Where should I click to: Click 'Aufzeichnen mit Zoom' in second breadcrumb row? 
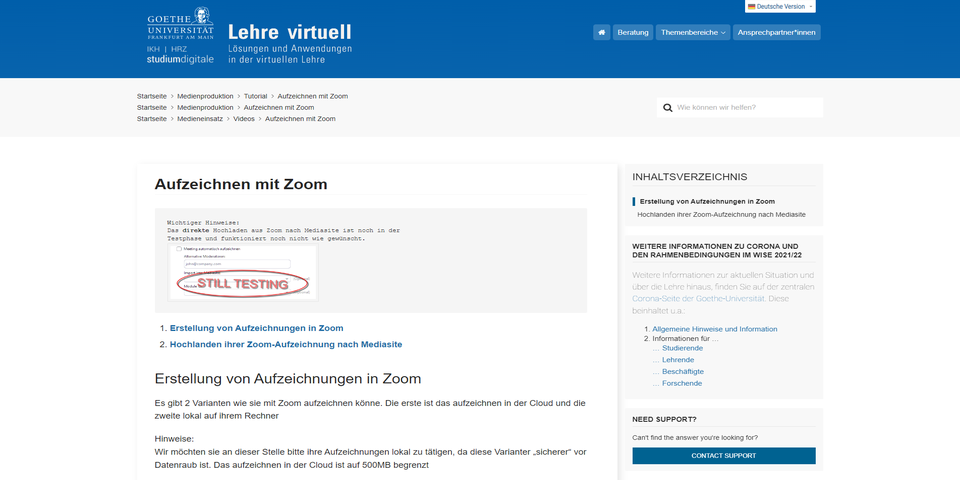coord(279,108)
